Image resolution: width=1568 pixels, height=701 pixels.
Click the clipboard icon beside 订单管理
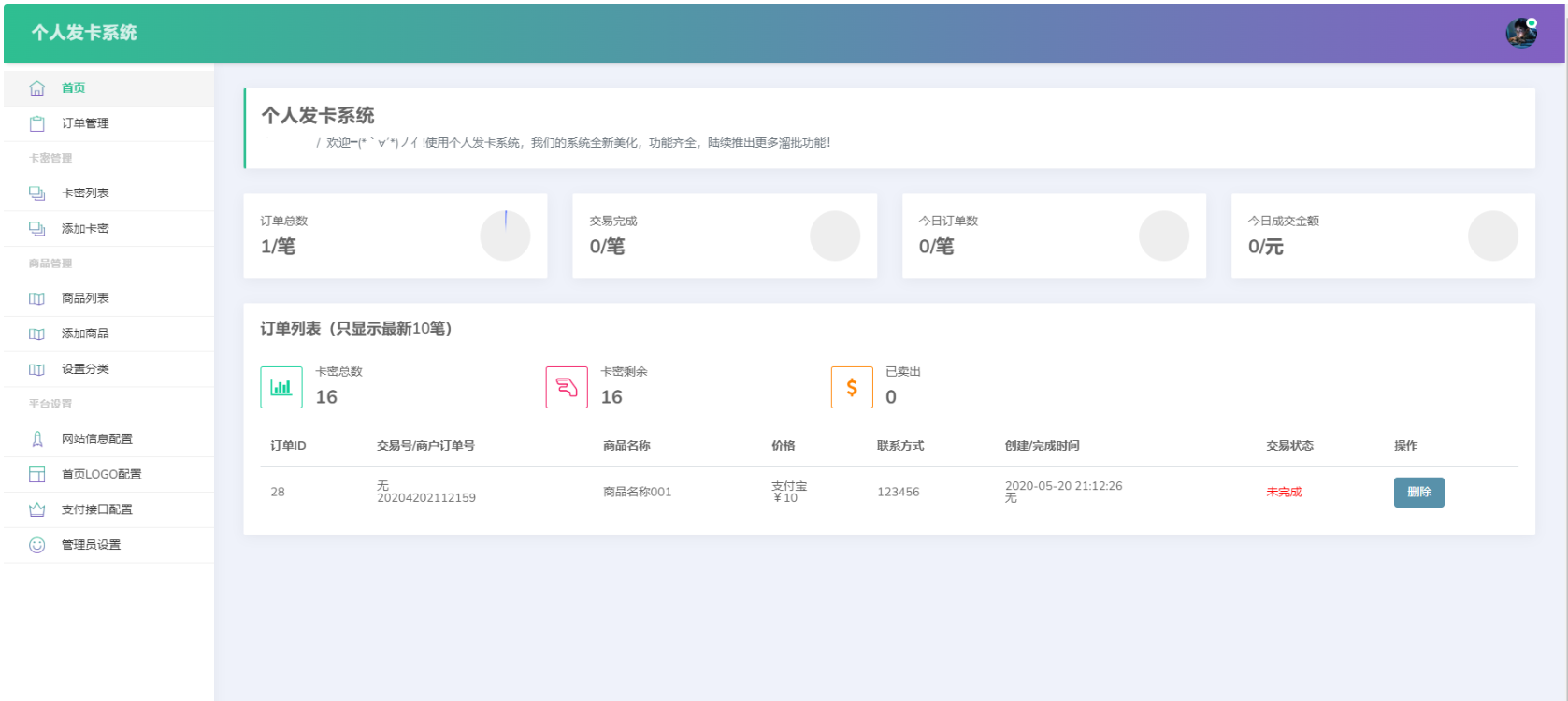36,123
